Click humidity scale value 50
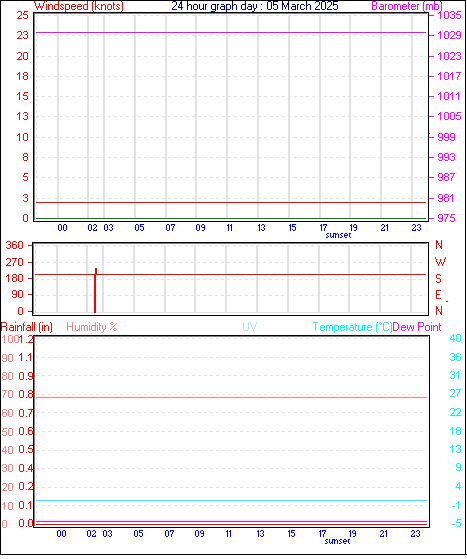The image size is (467, 559). [x=7, y=432]
